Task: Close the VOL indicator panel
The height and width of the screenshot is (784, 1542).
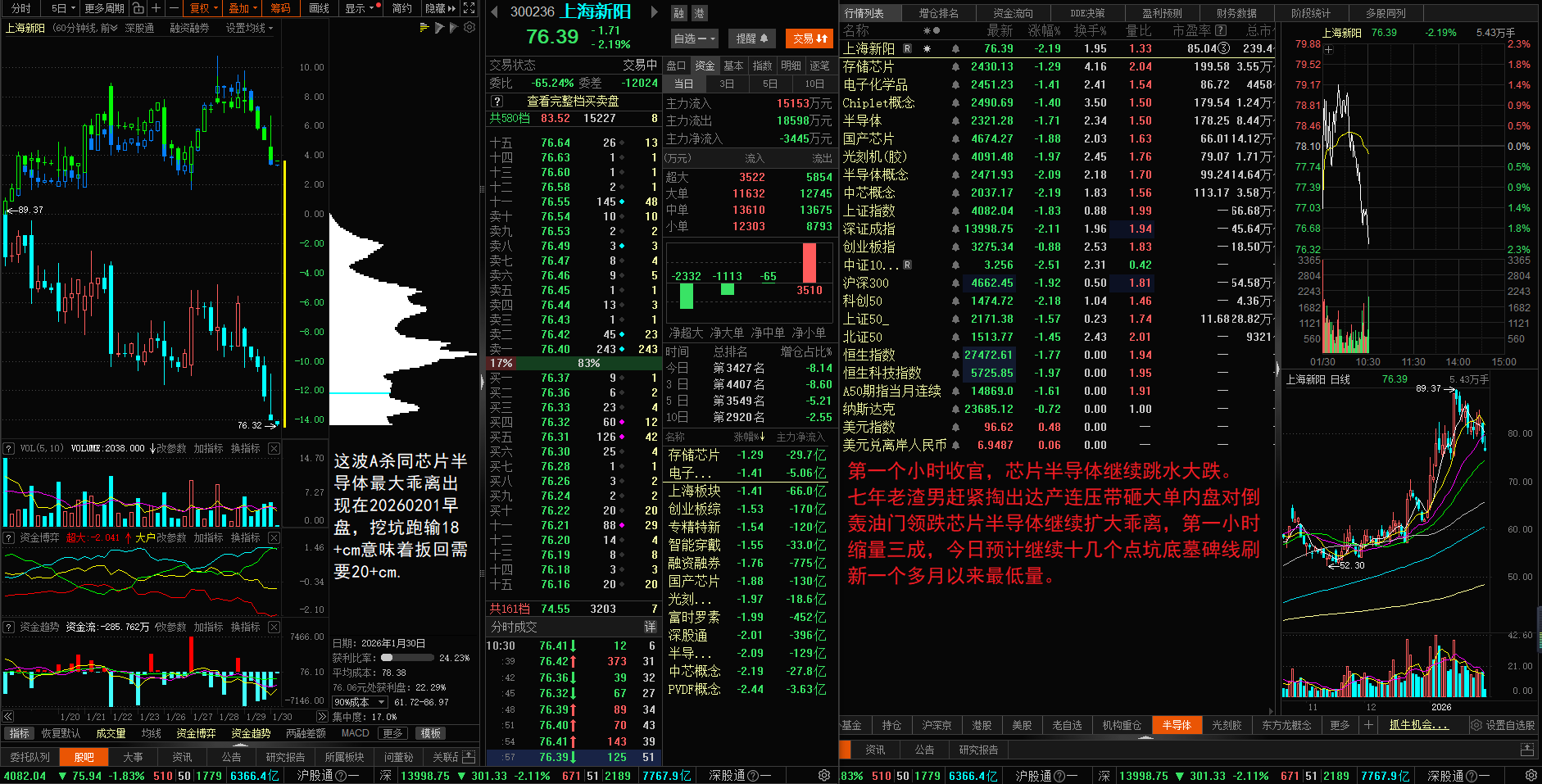Action: [x=274, y=448]
